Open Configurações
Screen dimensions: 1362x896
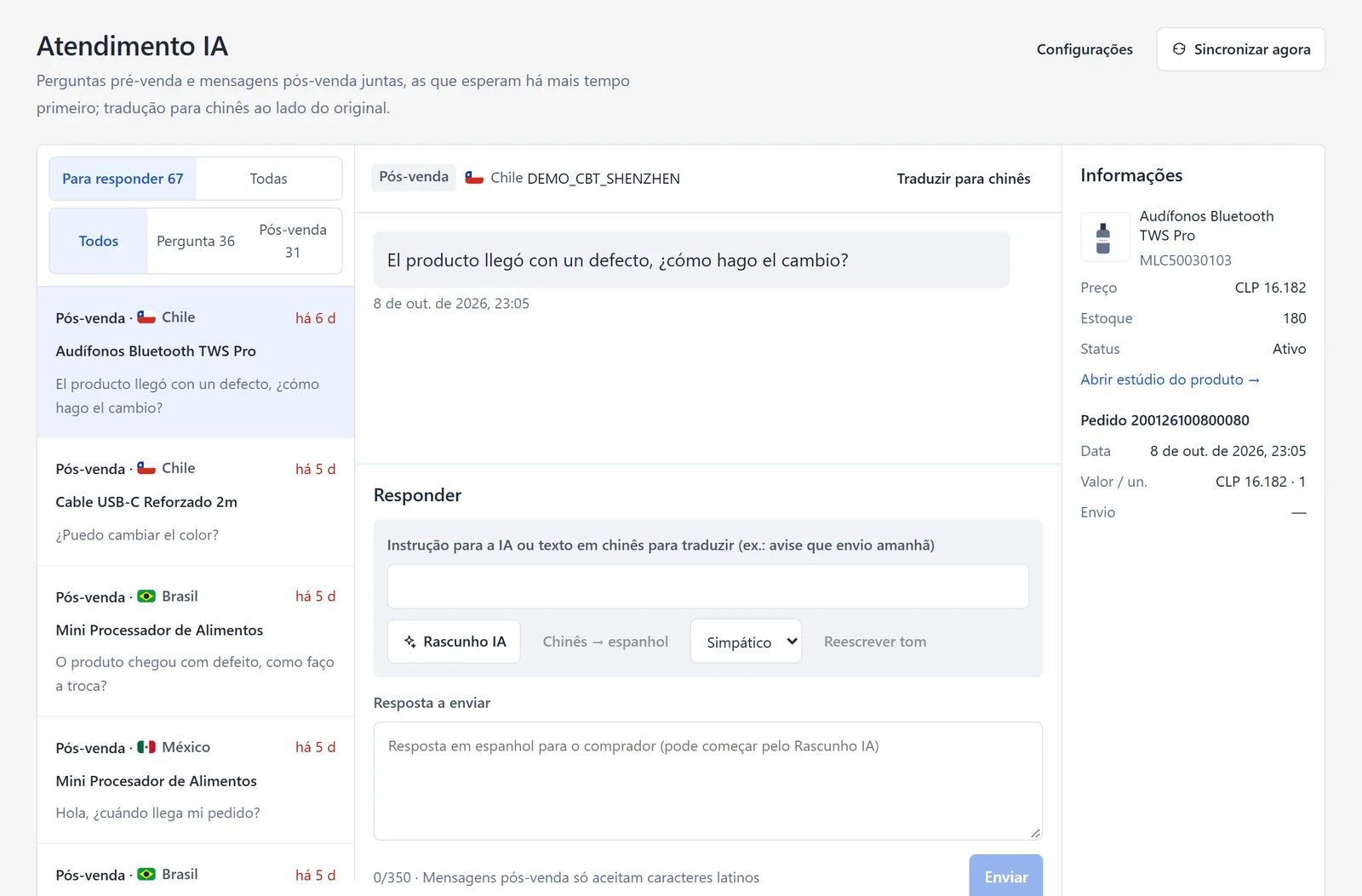(1084, 49)
